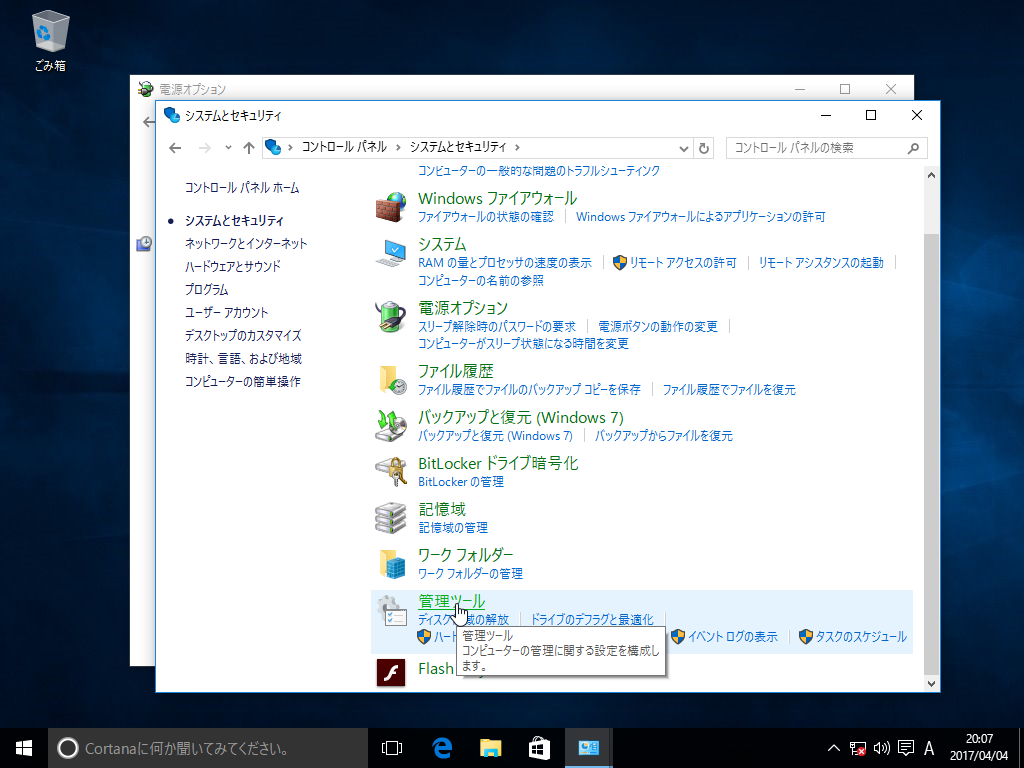This screenshot has height=768, width=1024.
Task: Expand the chevron after システムとセキュリティ in breadcrumb
Action: pyautogui.click(x=517, y=148)
